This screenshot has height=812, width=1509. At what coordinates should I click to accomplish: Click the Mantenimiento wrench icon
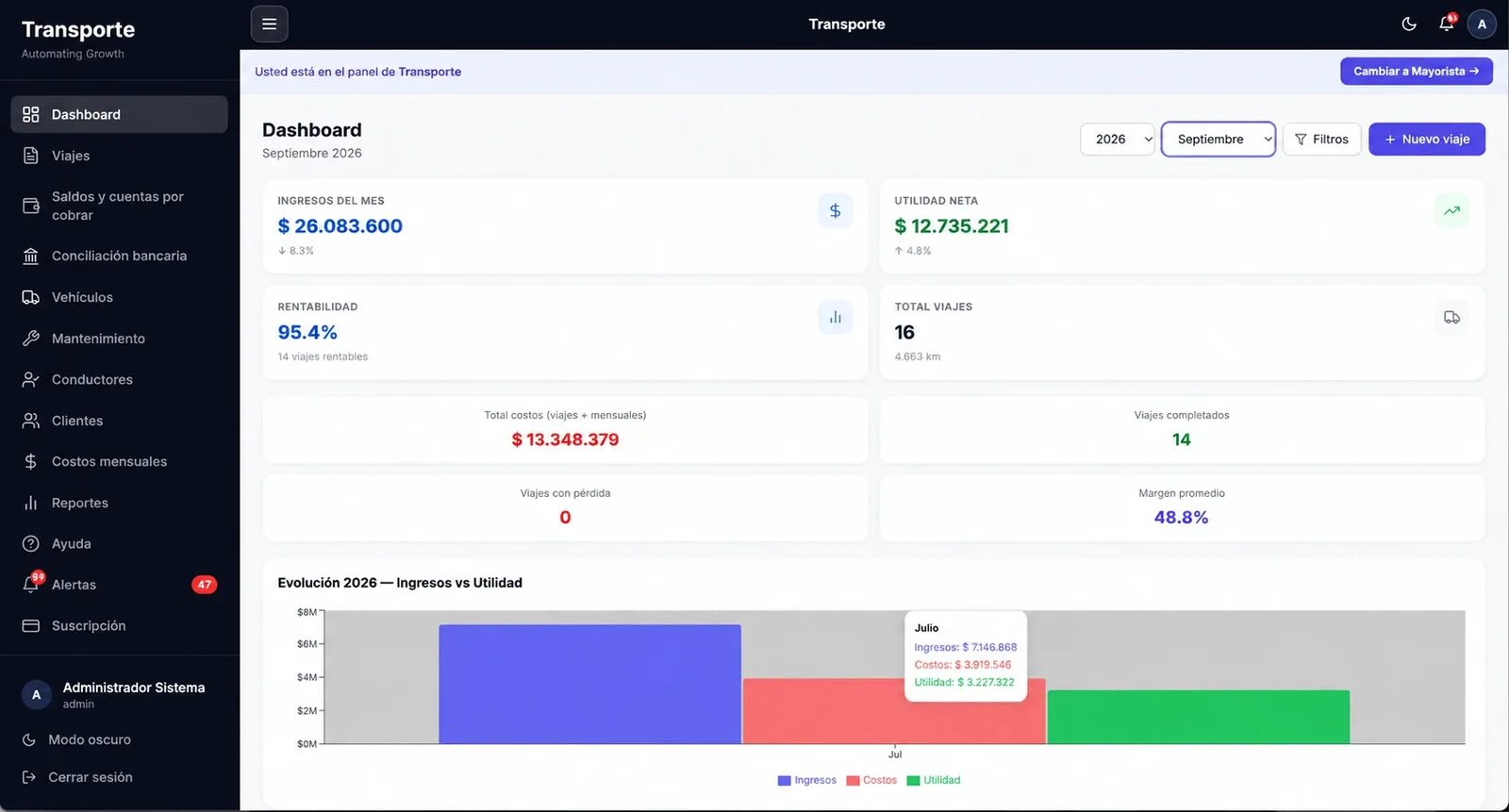31,339
